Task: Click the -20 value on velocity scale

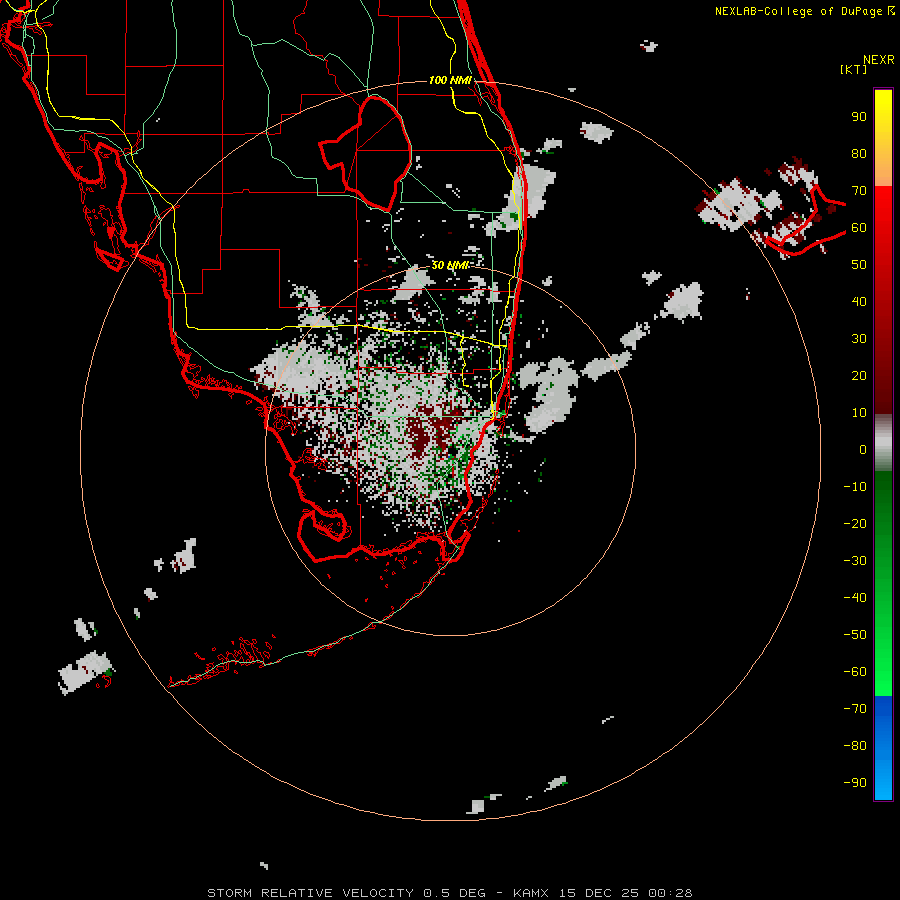Action: (x=855, y=524)
